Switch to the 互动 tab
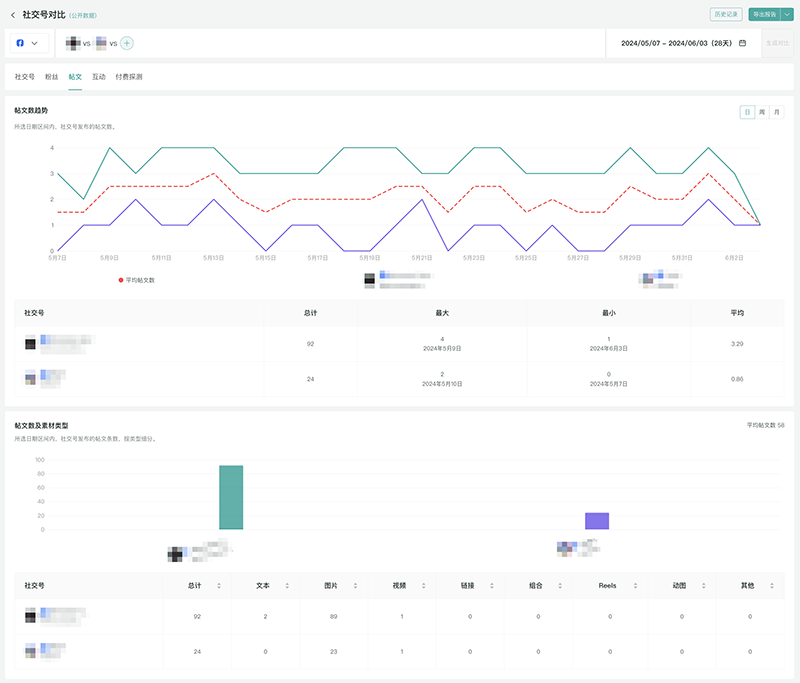Viewport: 800px width, 683px height. (x=98, y=76)
